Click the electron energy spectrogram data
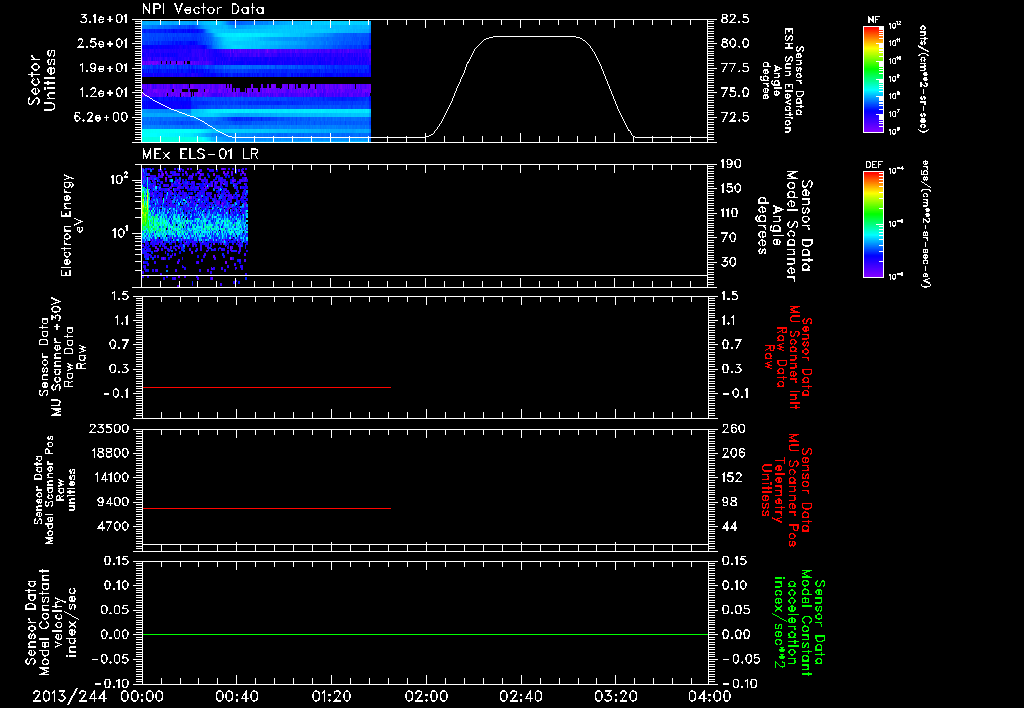The height and width of the screenshot is (708, 1024). click(195, 225)
